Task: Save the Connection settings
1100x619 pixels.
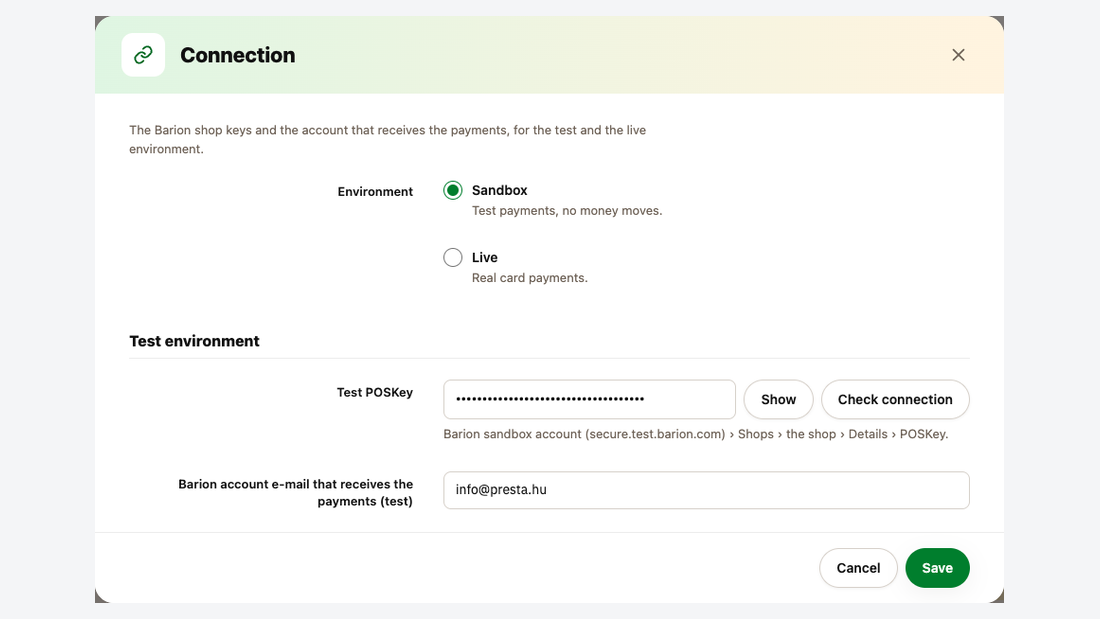Action: (937, 568)
